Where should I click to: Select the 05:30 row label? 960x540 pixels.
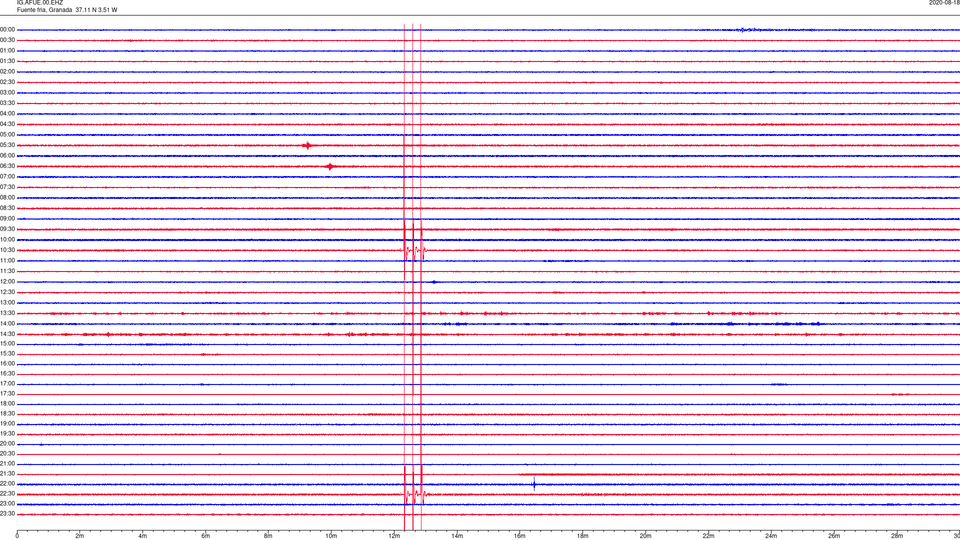[7, 145]
